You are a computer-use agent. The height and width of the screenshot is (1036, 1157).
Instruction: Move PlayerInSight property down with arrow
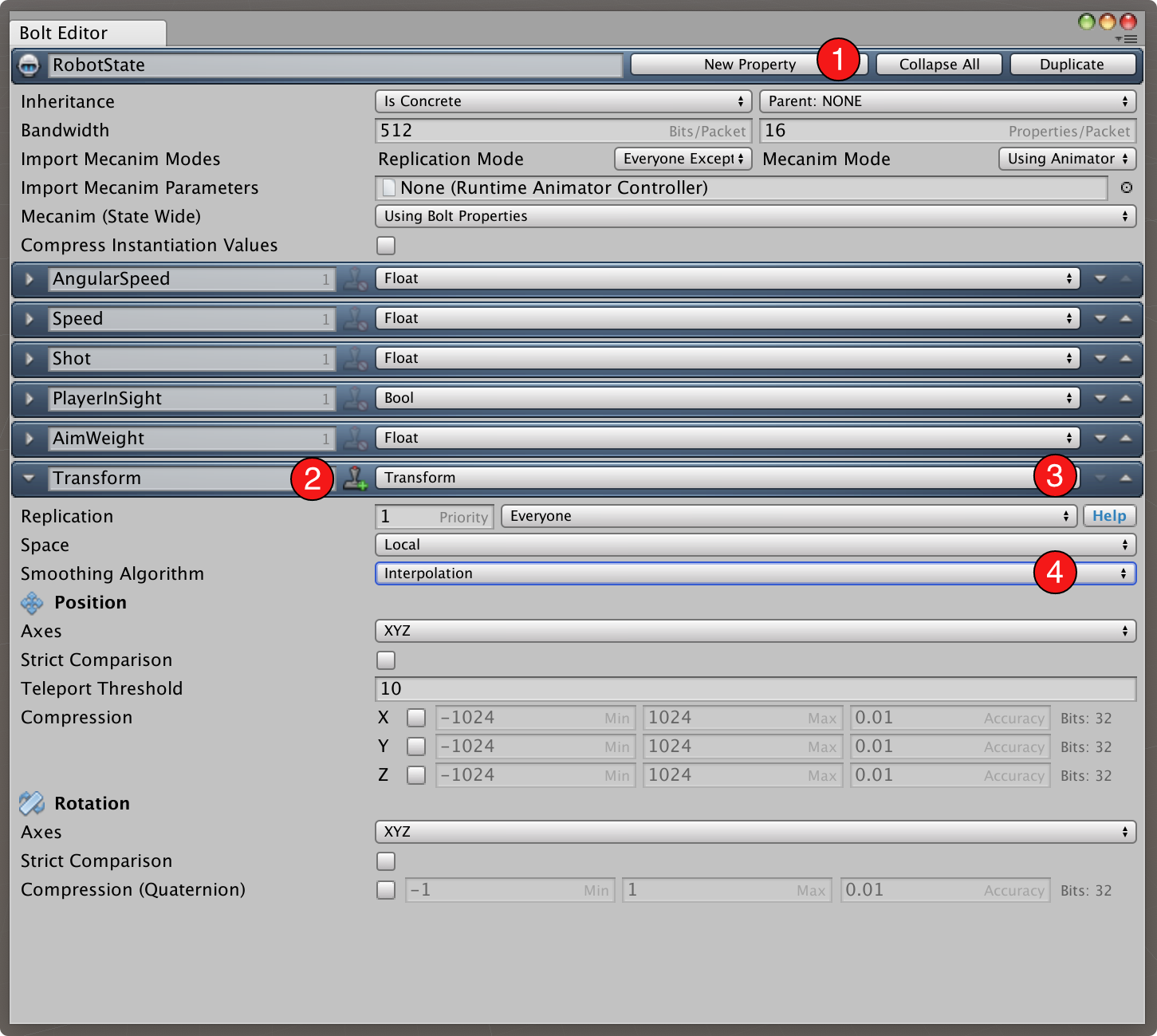click(x=1100, y=398)
